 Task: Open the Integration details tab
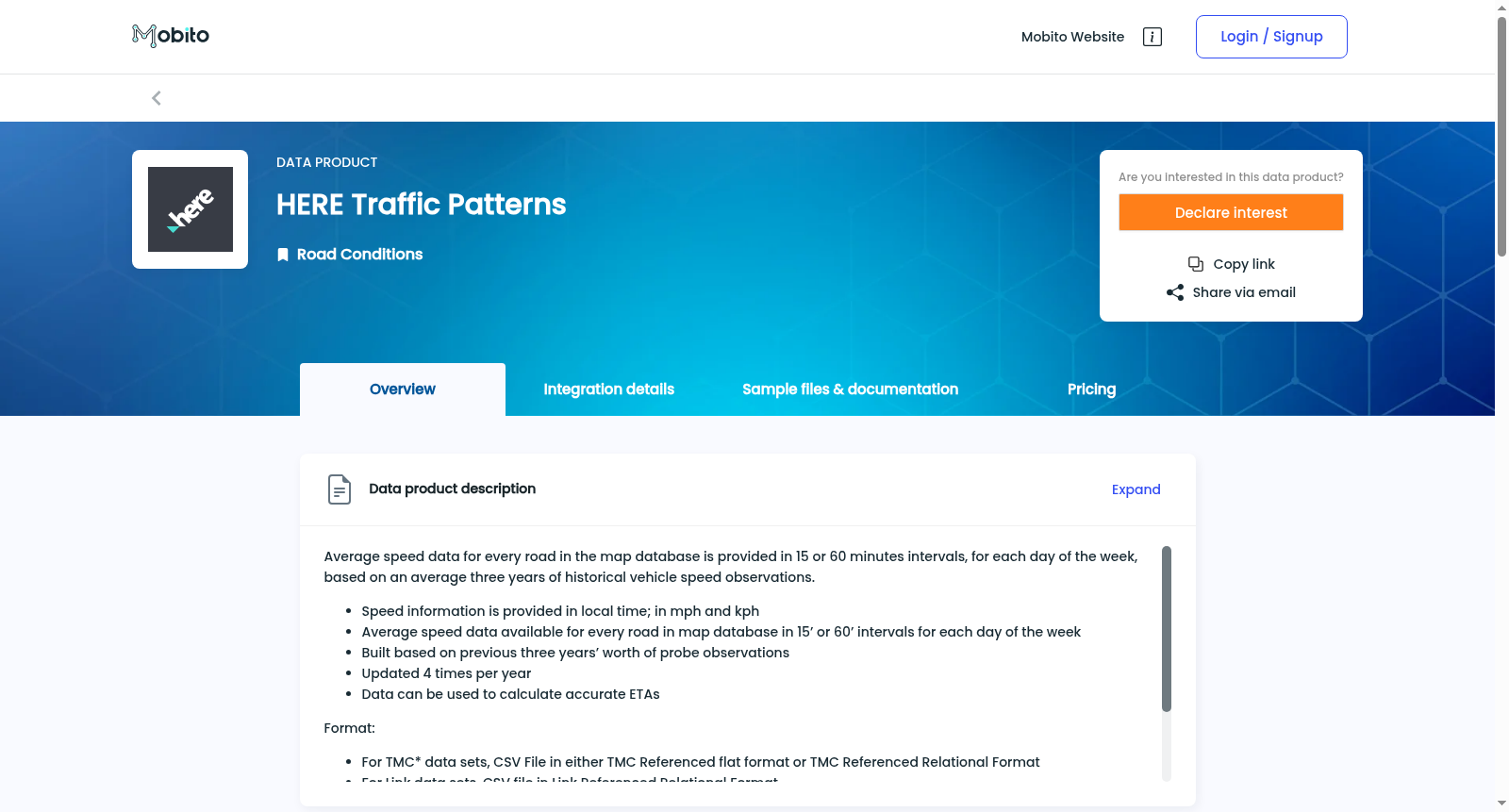coord(609,389)
